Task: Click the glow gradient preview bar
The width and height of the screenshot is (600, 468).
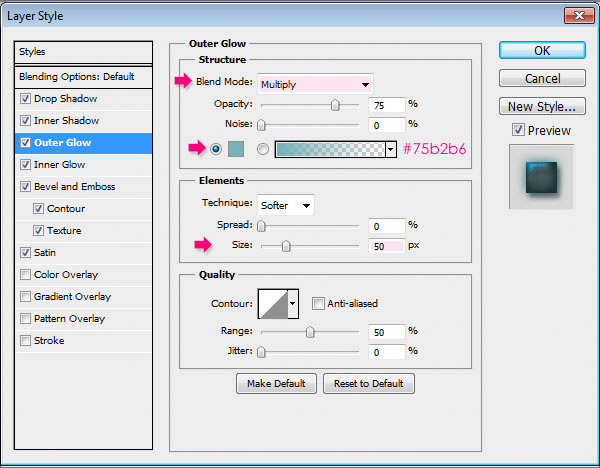Action: (330, 149)
